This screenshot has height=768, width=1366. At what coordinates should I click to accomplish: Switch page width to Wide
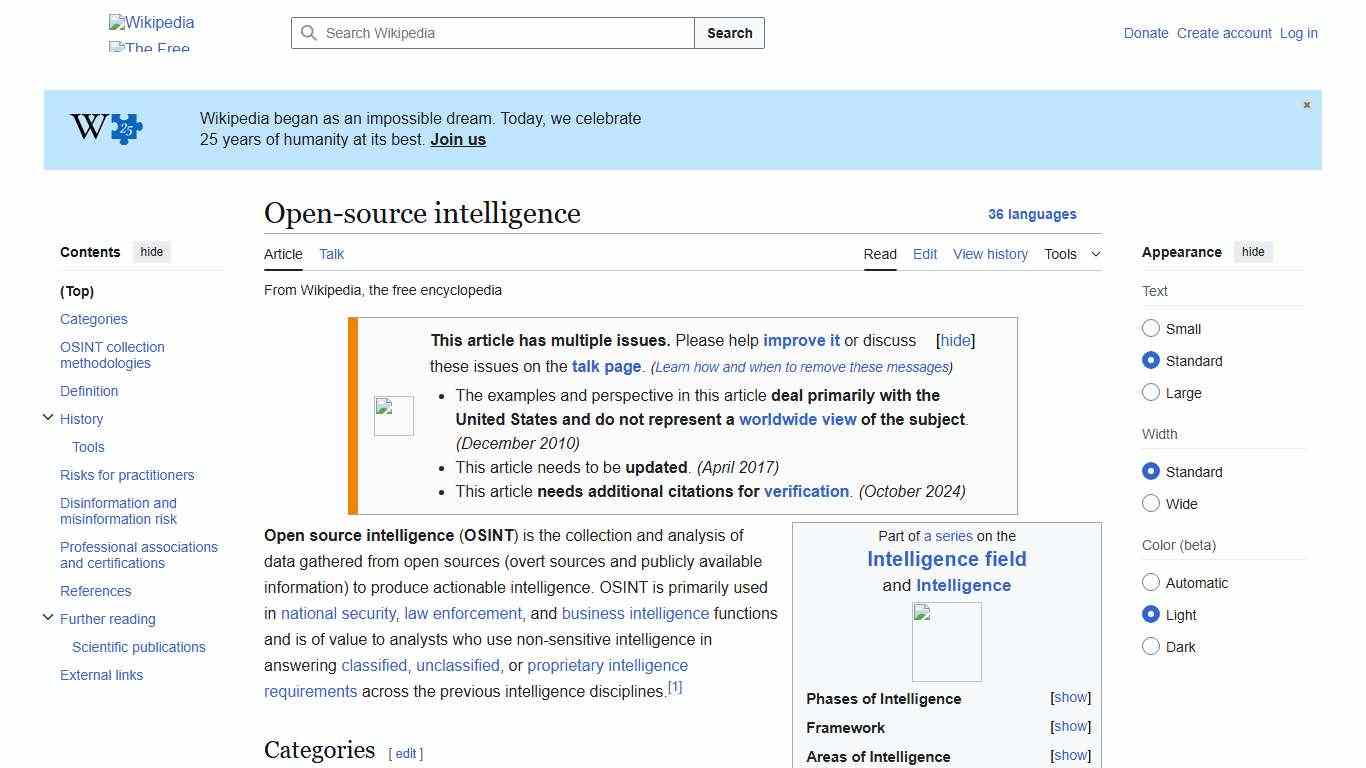[1151, 504]
